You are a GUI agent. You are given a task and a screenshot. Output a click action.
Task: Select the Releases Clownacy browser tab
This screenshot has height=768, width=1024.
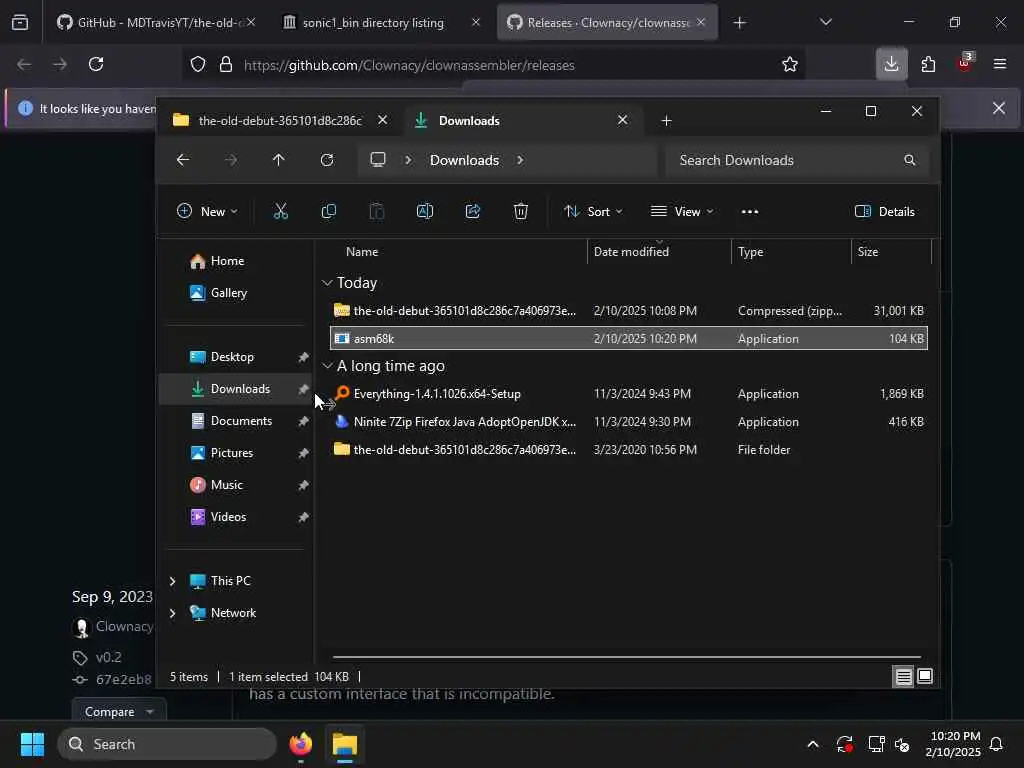(607, 23)
